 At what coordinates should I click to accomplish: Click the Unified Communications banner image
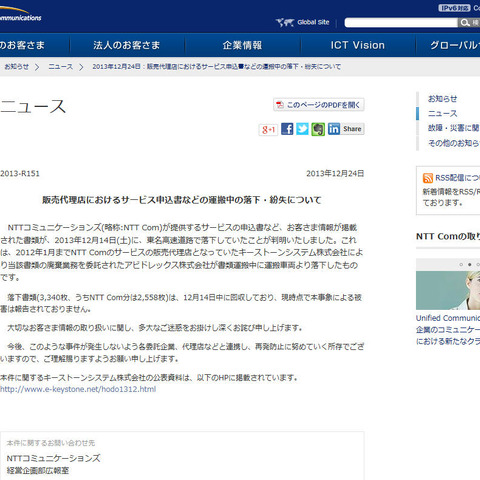[448, 290]
